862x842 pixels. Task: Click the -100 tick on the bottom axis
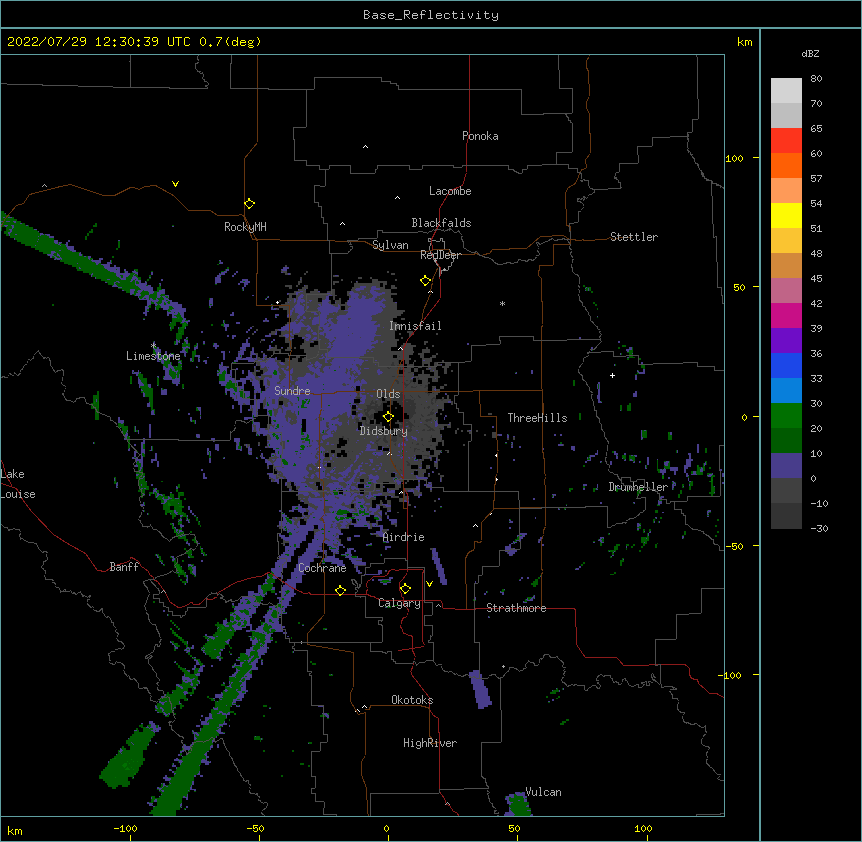(125, 828)
